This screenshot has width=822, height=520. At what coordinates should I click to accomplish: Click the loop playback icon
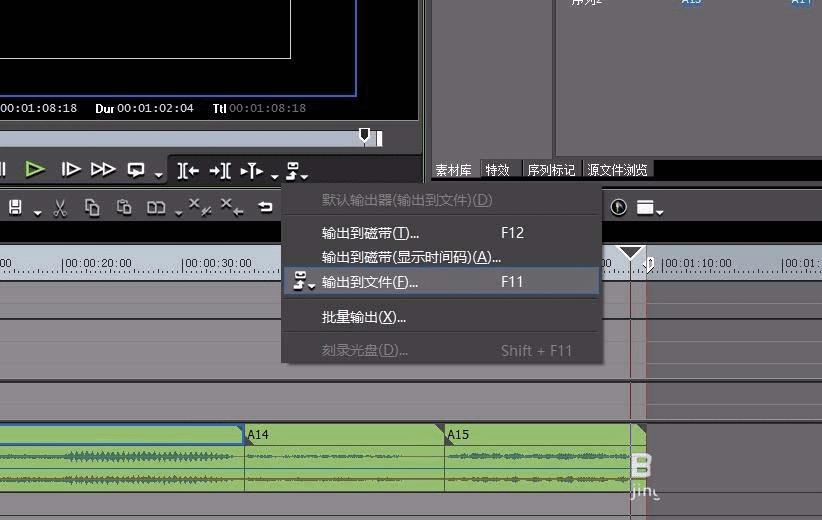click(x=136, y=170)
